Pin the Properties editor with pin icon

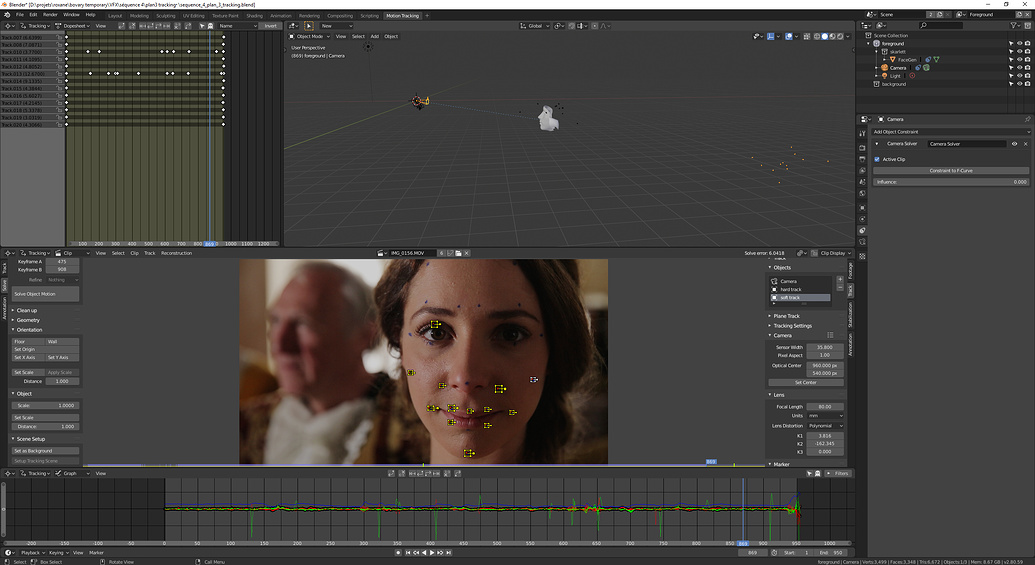(1027, 119)
